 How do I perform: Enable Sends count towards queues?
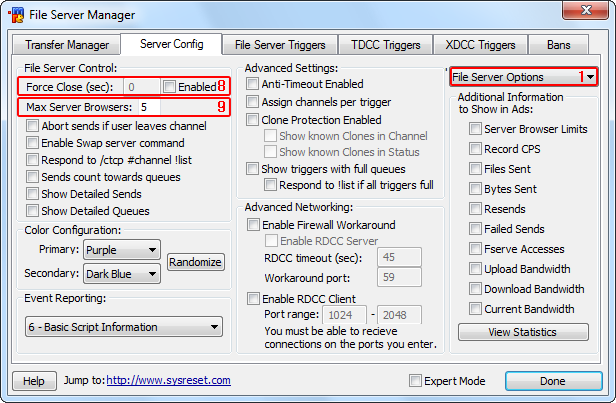click(x=32, y=177)
